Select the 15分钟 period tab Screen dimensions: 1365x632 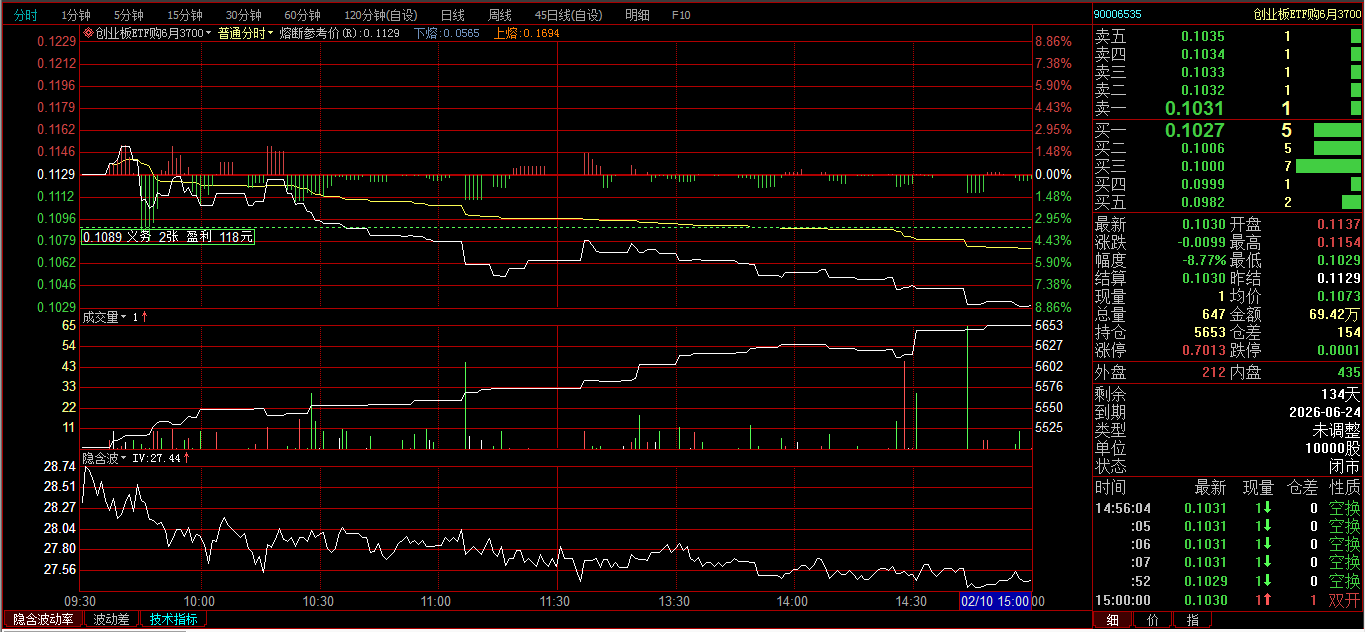tap(185, 15)
